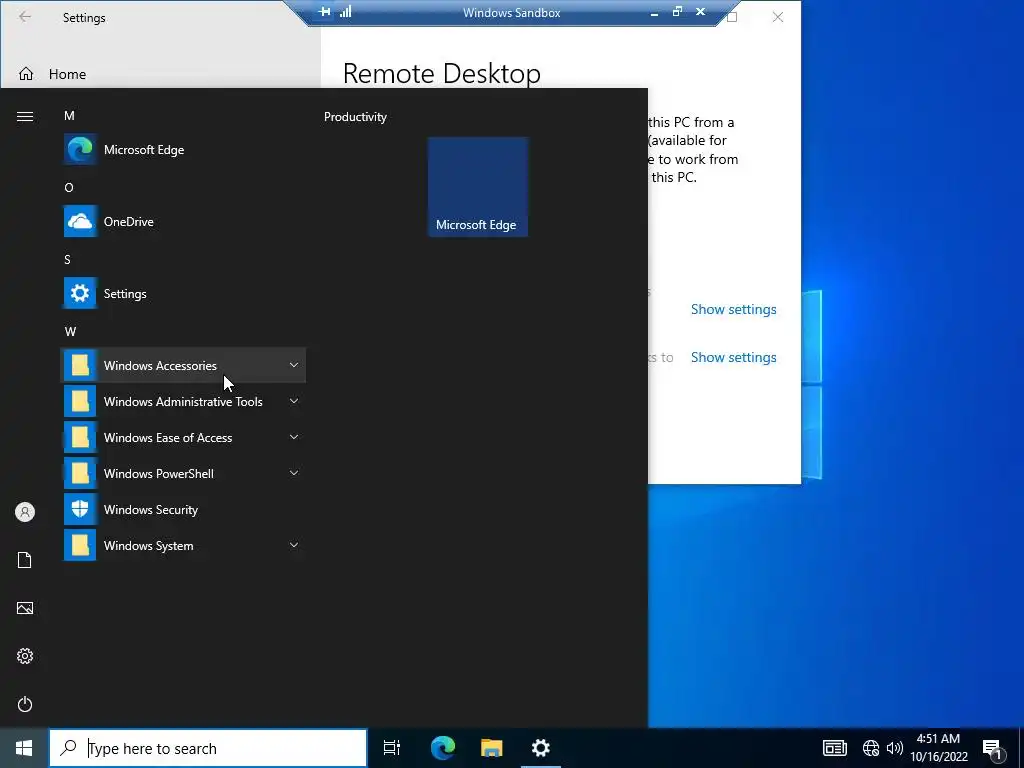Viewport: 1024px width, 768px height.
Task: Click the Windows Start button
Action: [24, 748]
